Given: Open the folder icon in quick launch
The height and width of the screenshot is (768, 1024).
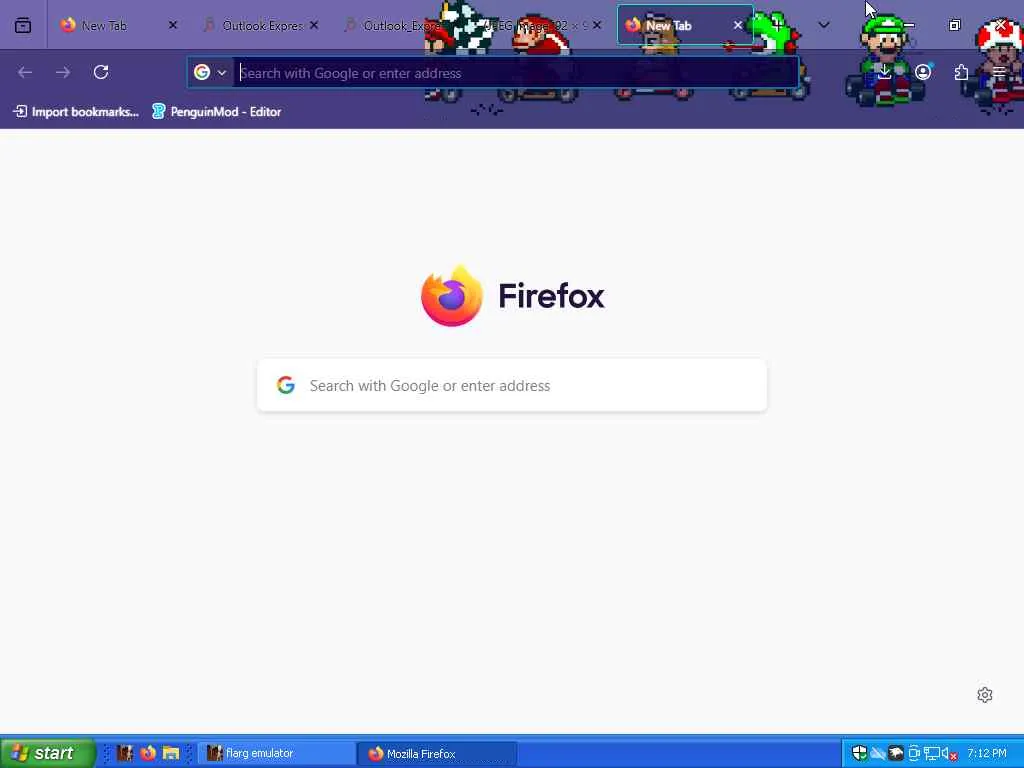Looking at the screenshot, I should pyautogui.click(x=171, y=753).
